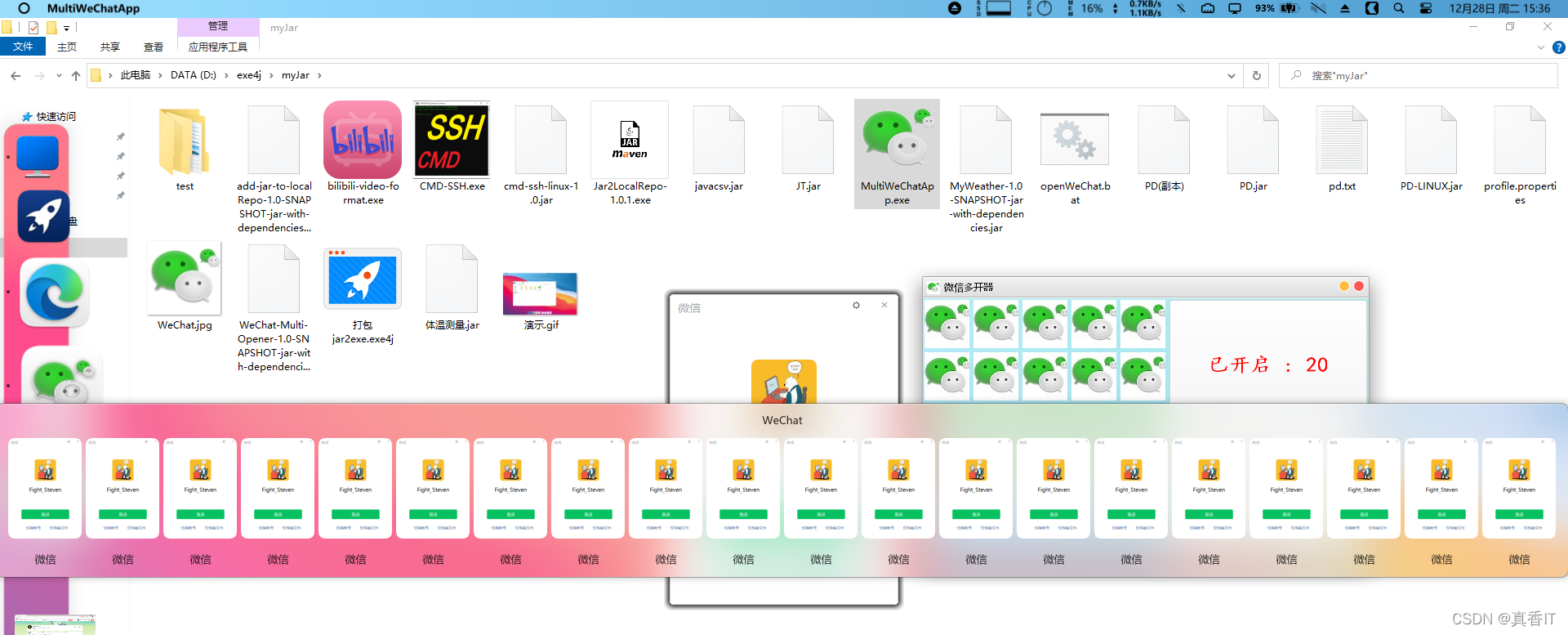Click the Bluetooth icon in the menu bar
This screenshot has height=635, width=1568.
tap(1181, 8)
